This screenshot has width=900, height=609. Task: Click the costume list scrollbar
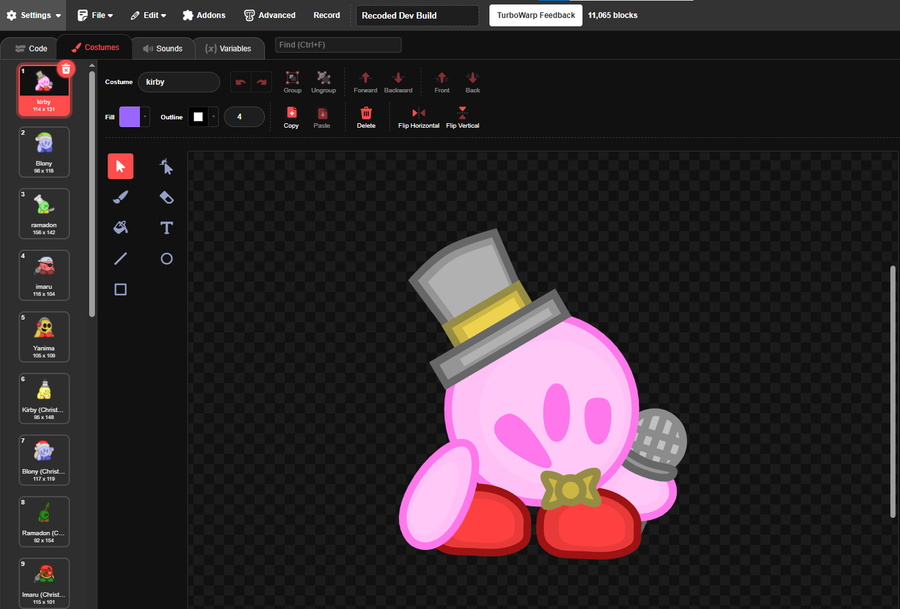tap(92, 193)
